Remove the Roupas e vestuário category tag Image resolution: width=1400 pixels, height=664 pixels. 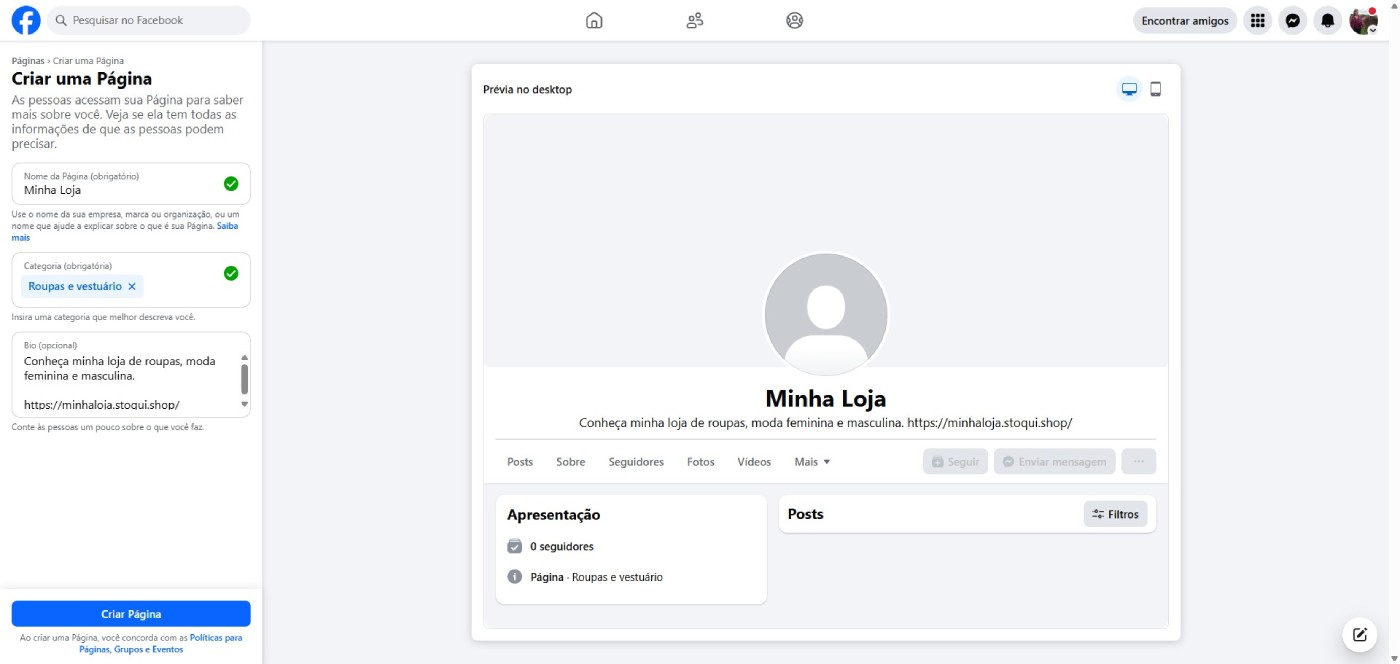[x=131, y=286]
